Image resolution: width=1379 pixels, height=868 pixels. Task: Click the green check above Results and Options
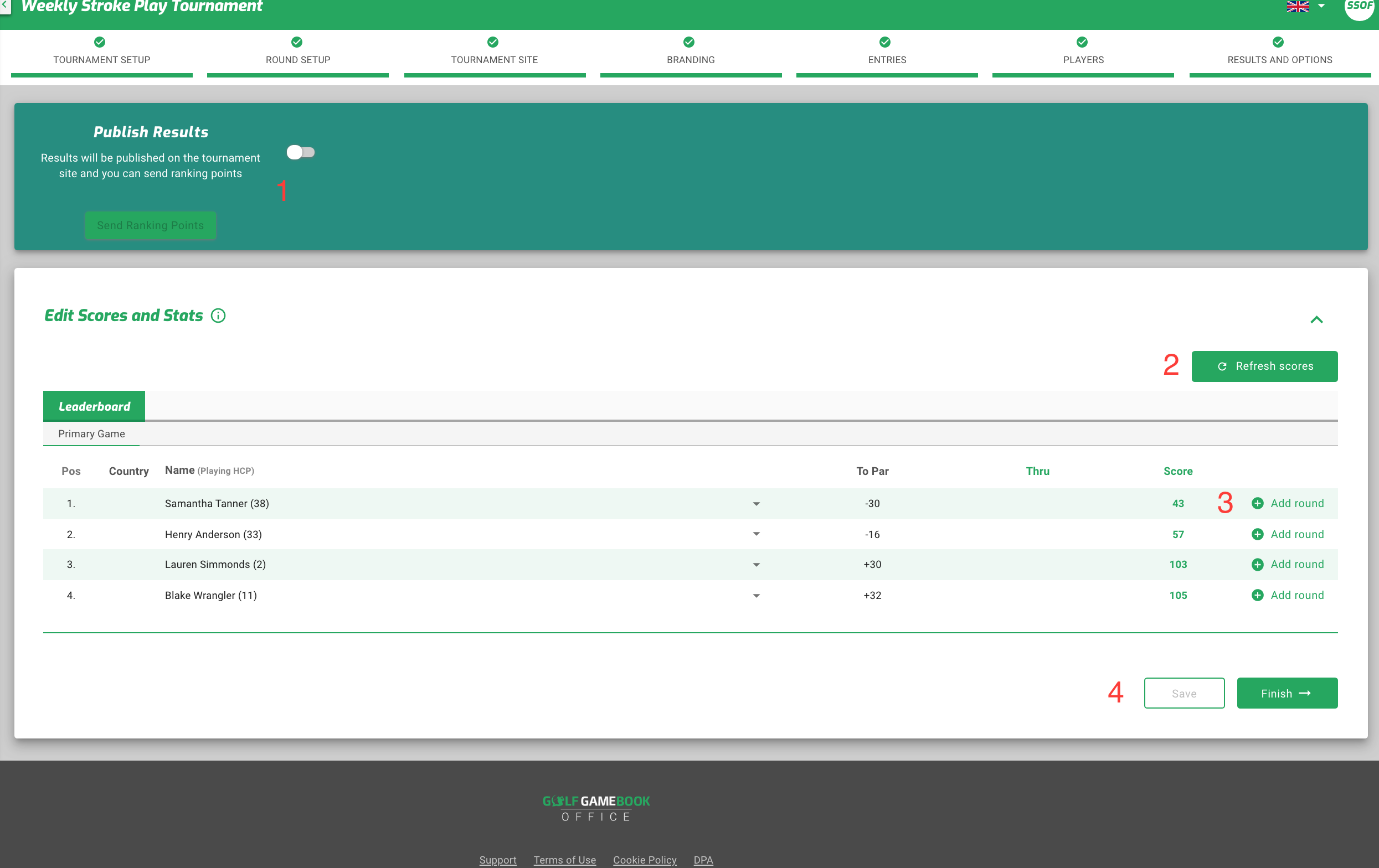1278,42
